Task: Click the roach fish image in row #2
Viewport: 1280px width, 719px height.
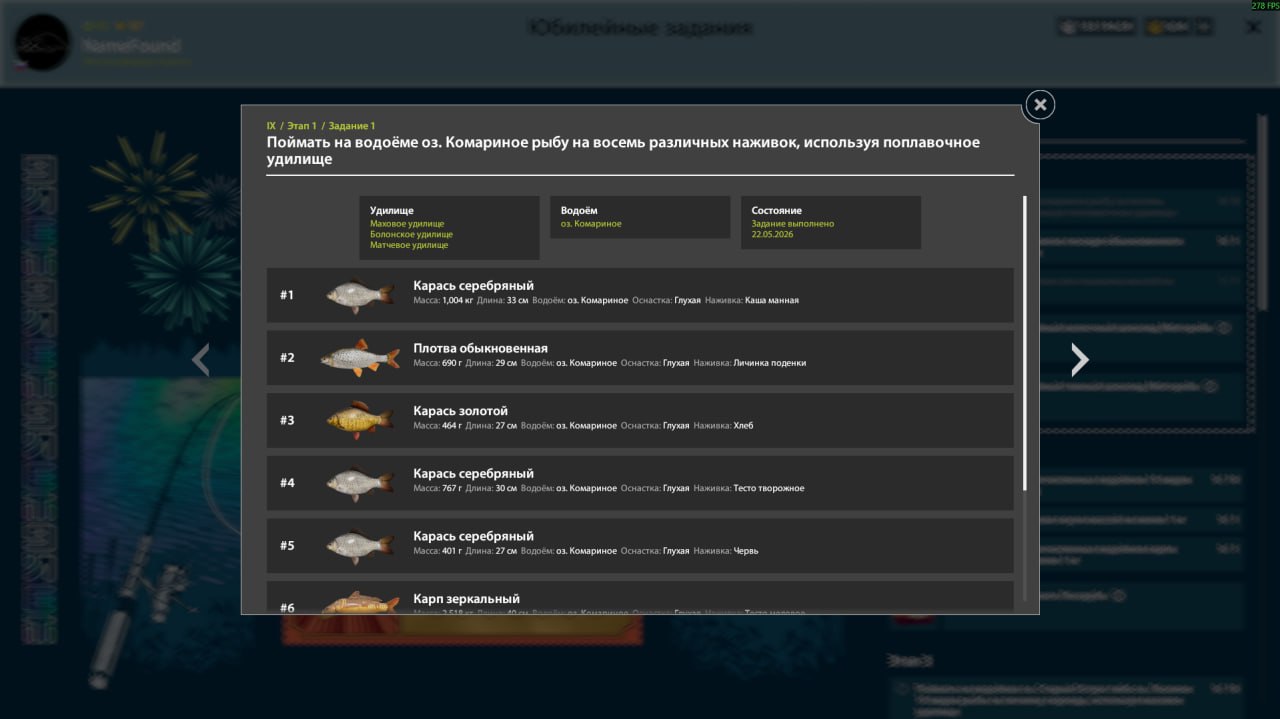Action: click(x=359, y=358)
